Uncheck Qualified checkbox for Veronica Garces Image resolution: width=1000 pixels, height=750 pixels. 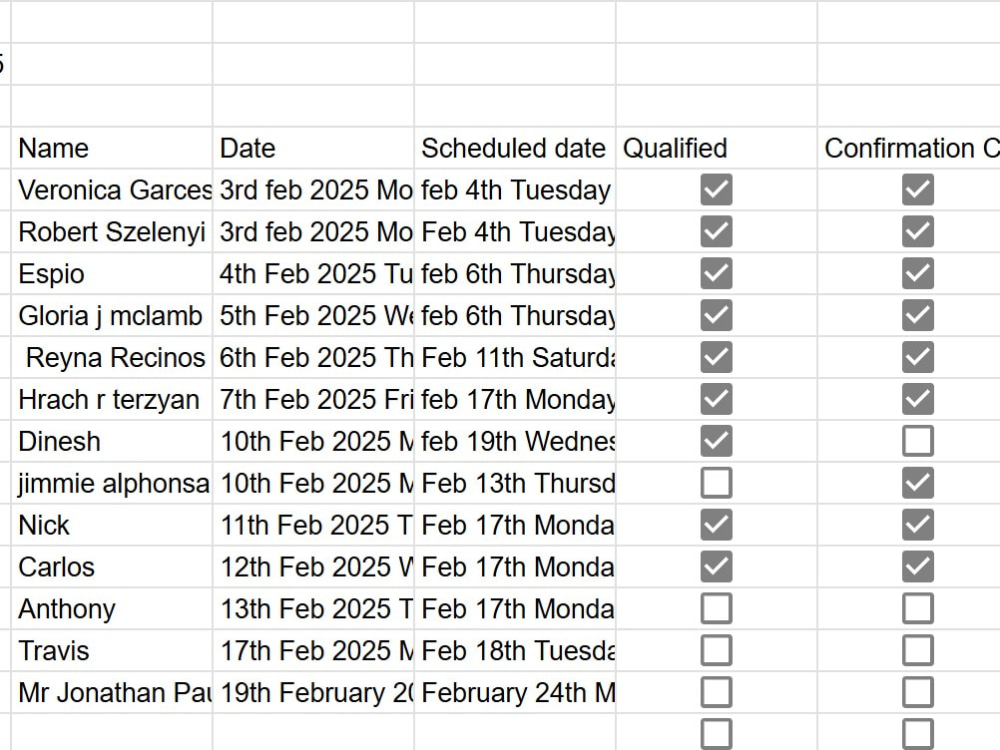716,190
